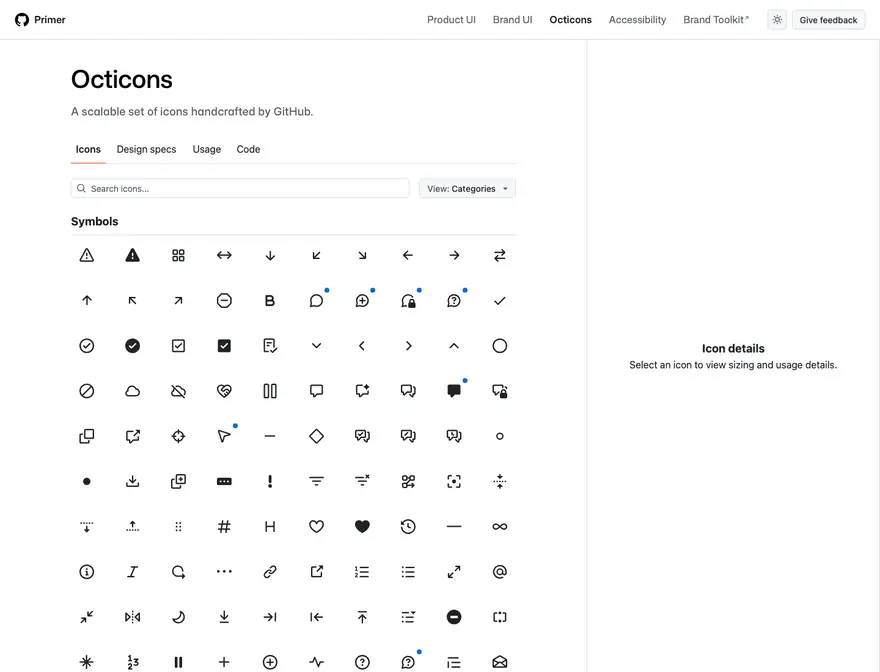Pick the small filled dot icon
880x672 pixels.
[x=86, y=481]
